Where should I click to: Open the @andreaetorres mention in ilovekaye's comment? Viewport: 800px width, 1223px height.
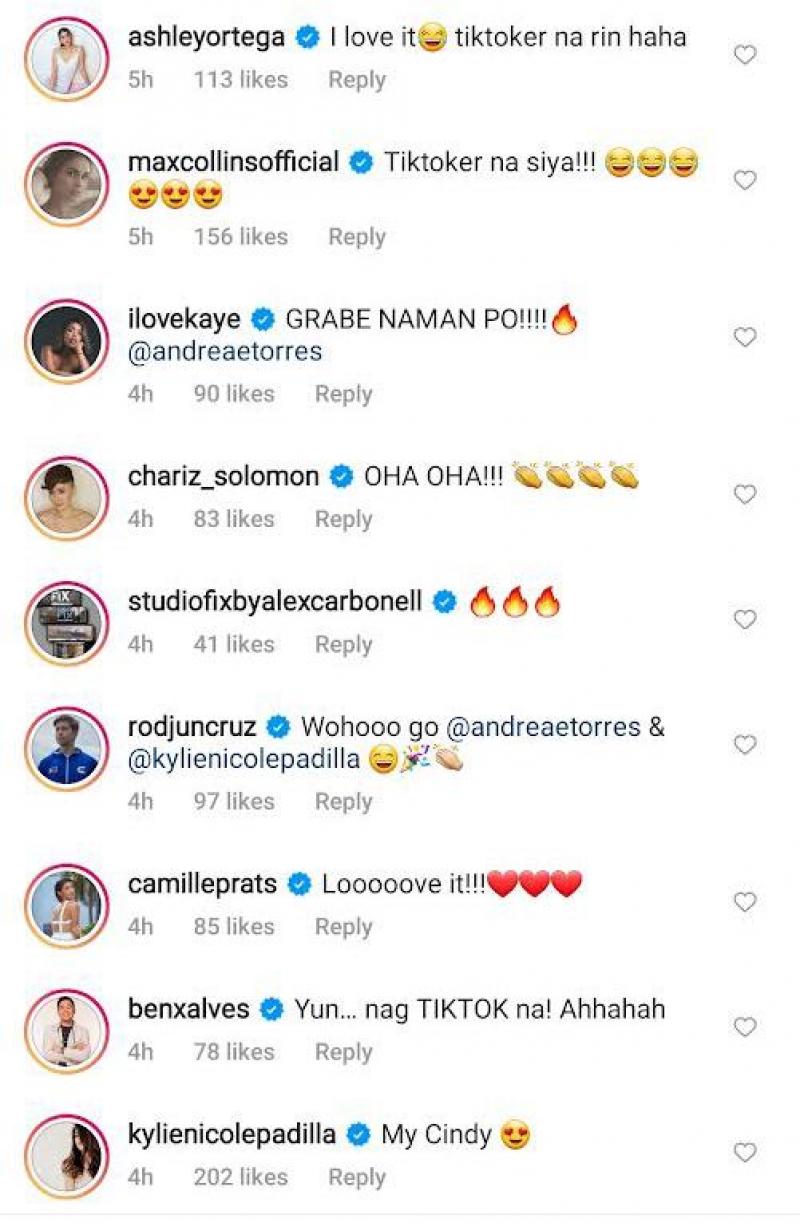[225, 352]
